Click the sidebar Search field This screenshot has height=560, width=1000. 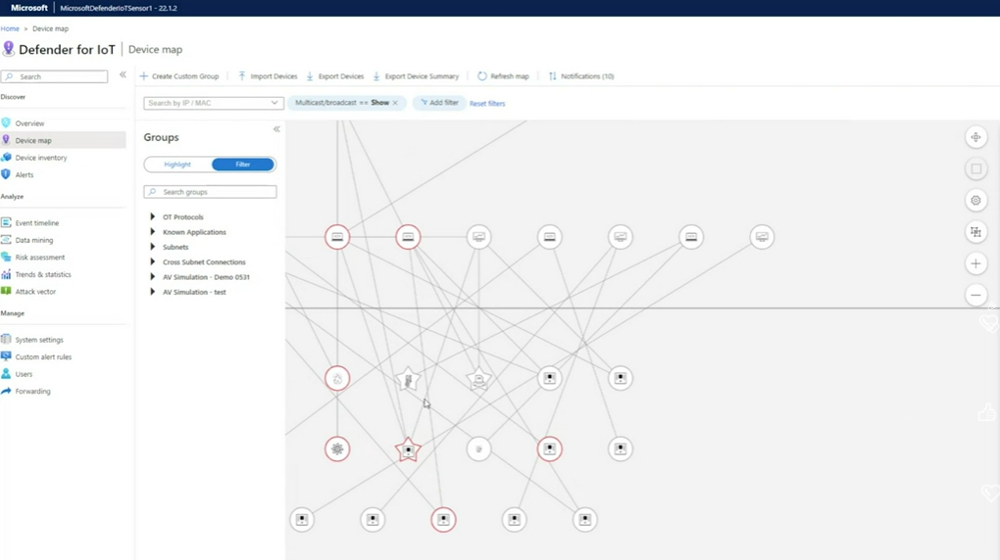tap(55, 77)
